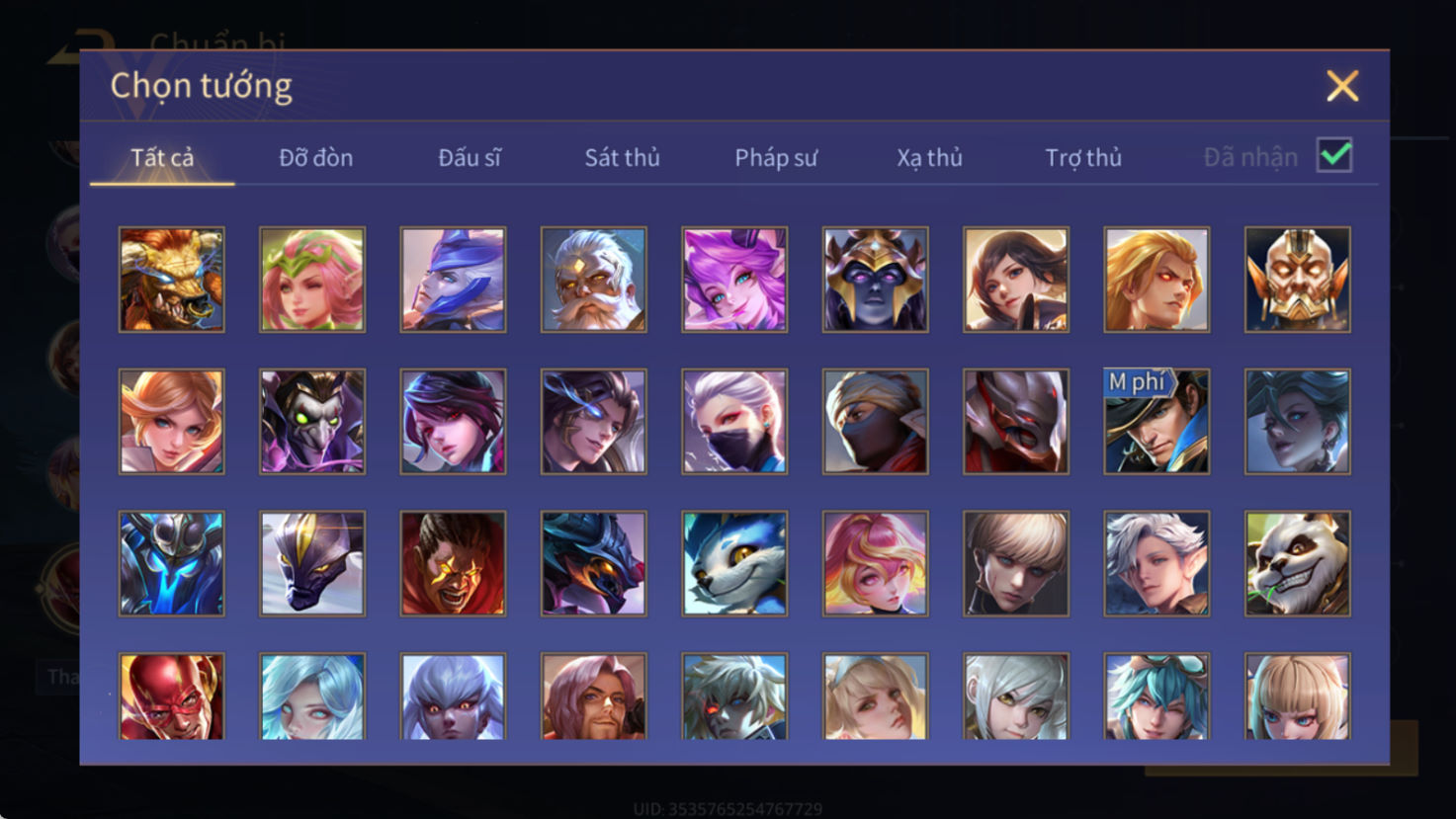
Task: Pick the pink-haired flower crown hero
Action: 312,280
